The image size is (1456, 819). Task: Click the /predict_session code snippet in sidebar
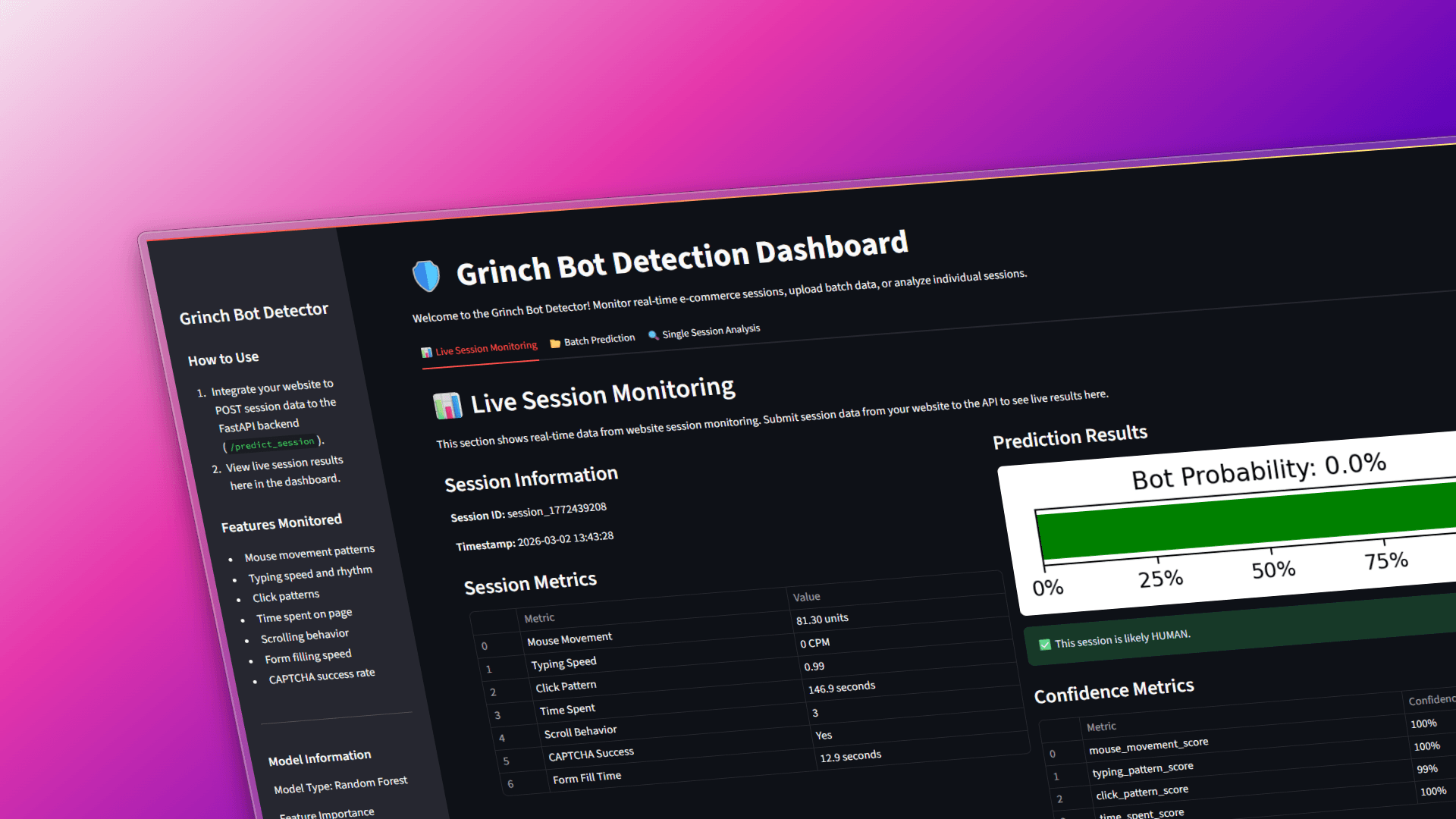pyautogui.click(x=271, y=444)
